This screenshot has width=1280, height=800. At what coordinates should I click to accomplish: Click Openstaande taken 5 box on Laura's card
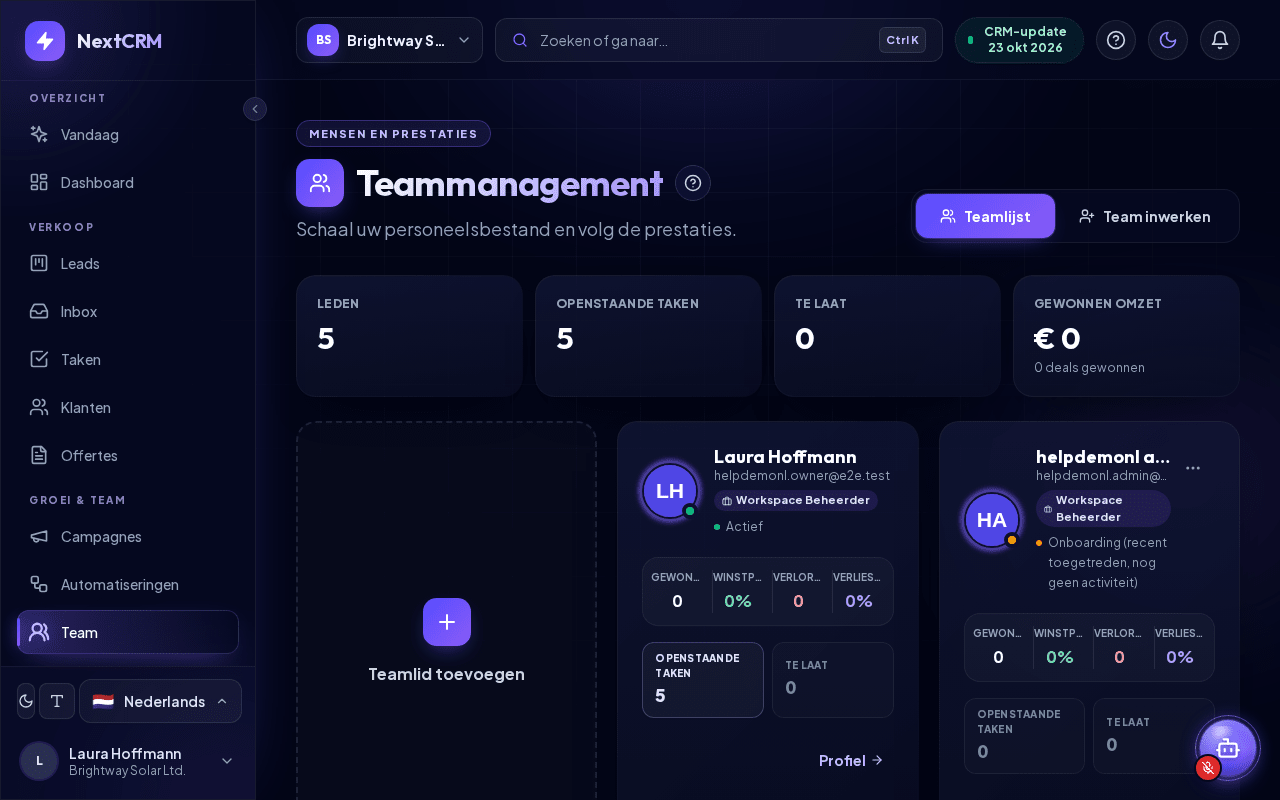coord(703,680)
